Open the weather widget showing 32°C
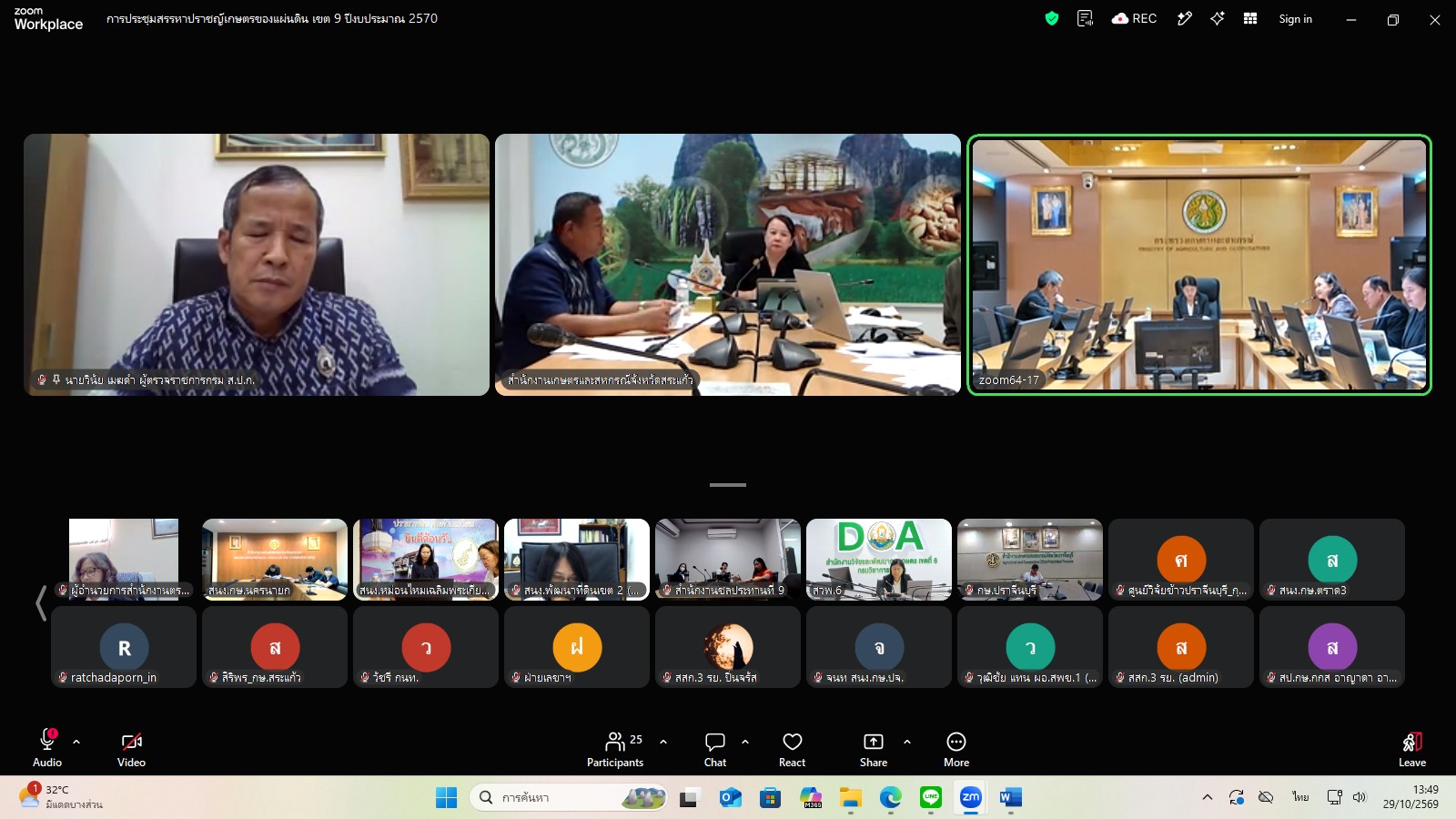The height and width of the screenshot is (819, 1456). 62,797
